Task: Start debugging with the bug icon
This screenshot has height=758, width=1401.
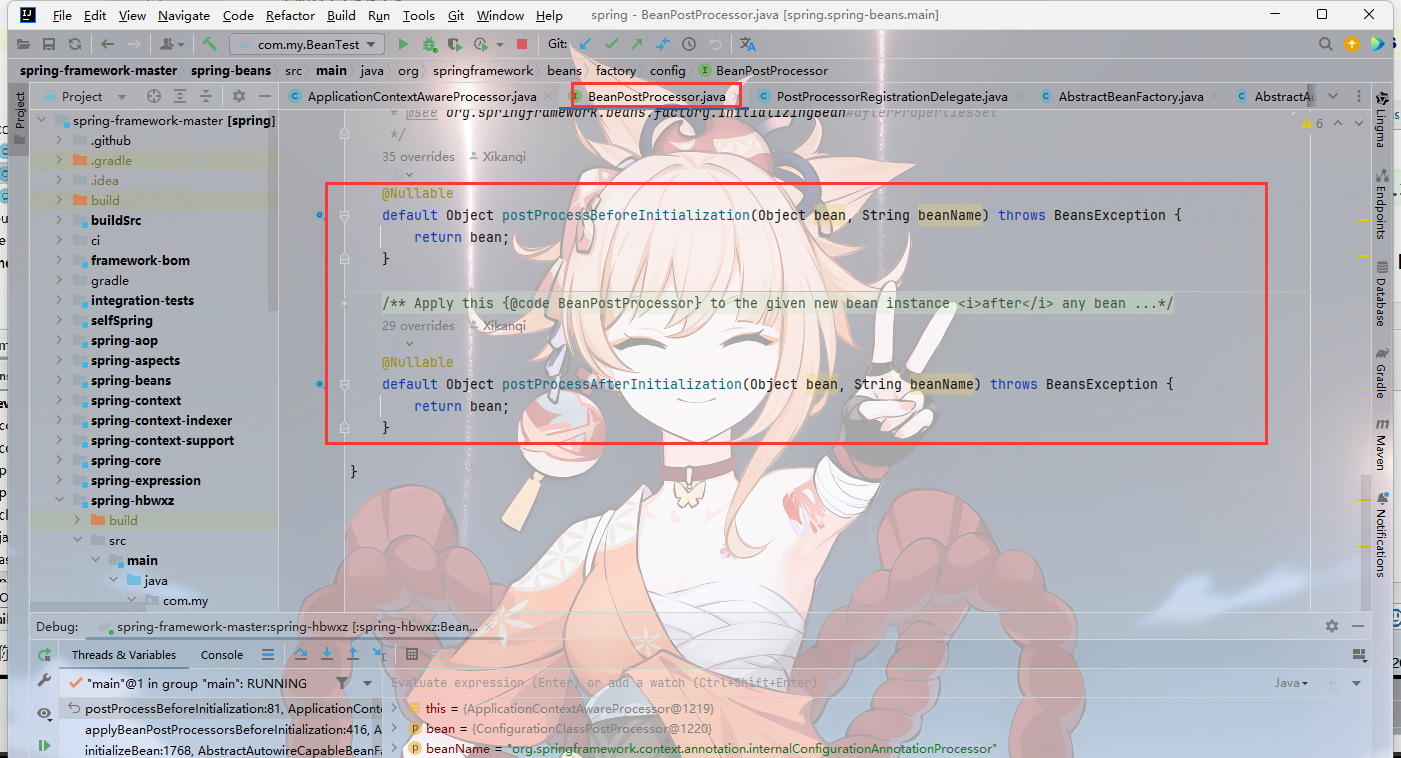Action: [x=429, y=44]
